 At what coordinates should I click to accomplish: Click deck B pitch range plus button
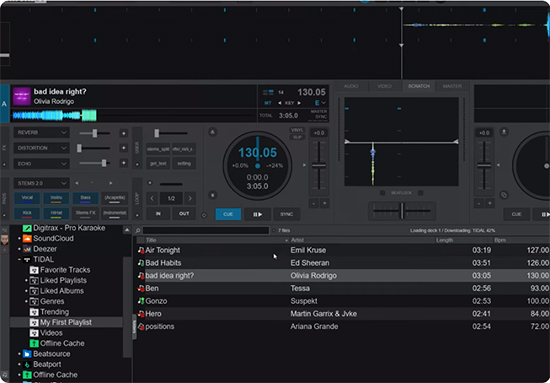[490, 203]
